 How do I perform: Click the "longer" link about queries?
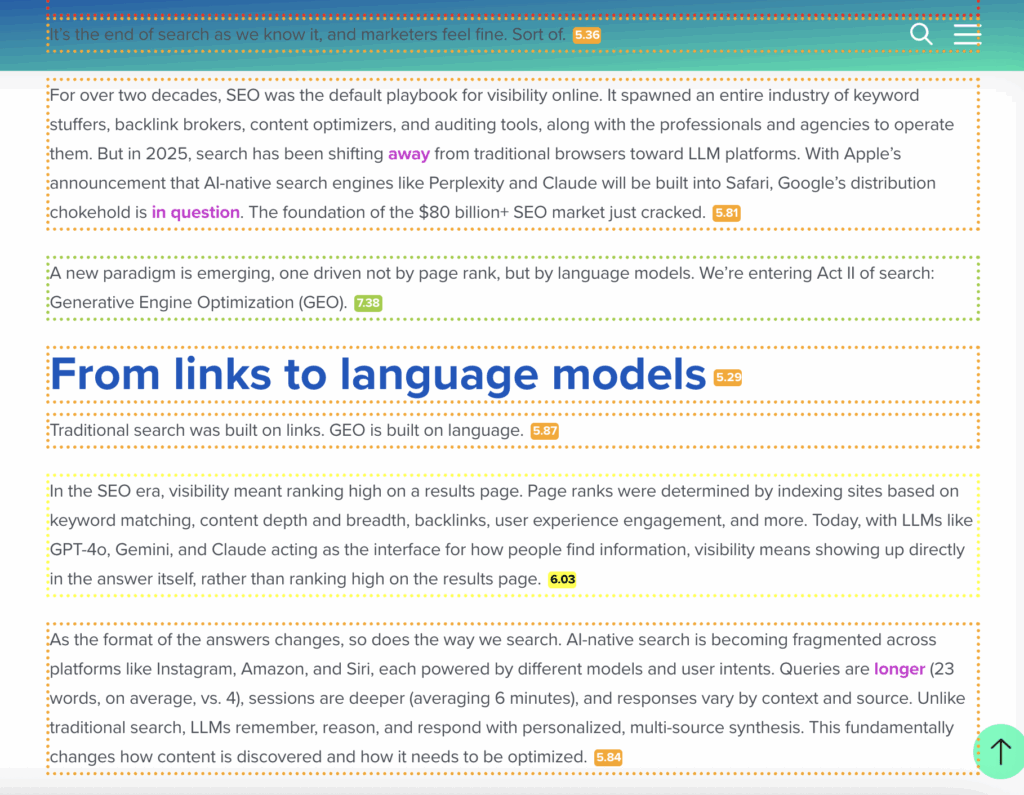point(899,669)
